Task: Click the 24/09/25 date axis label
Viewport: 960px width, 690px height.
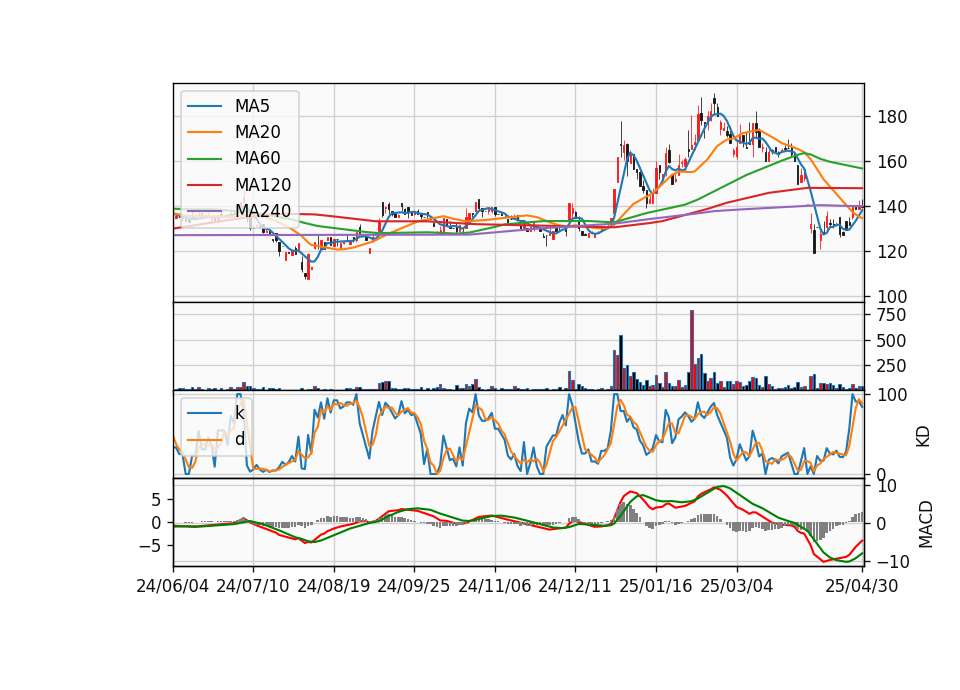Action: (x=413, y=586)
